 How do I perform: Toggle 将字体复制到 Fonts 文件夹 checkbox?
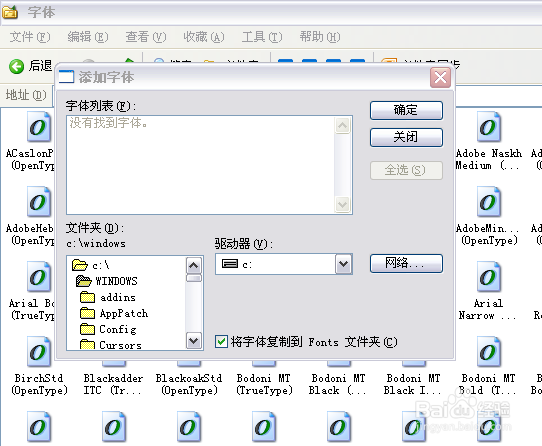tap(221, 342)
